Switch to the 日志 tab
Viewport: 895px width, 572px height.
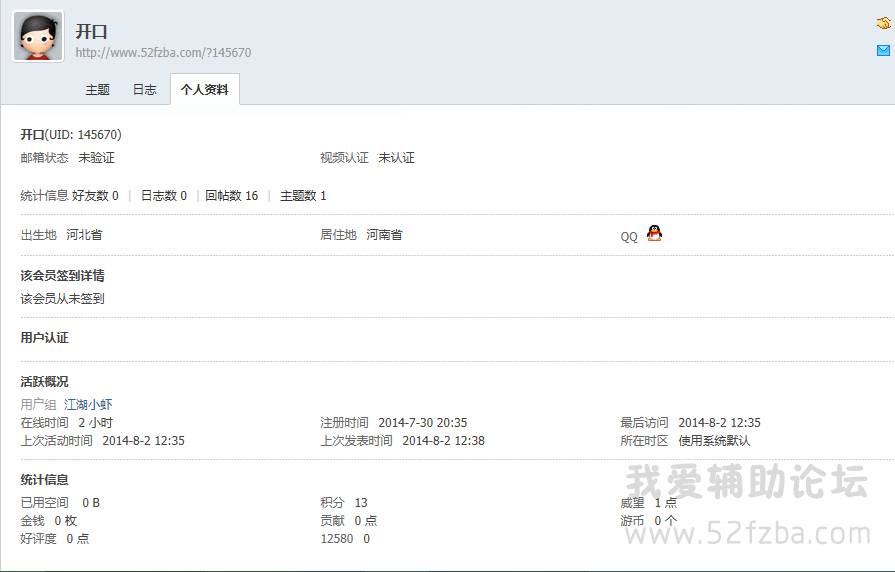tap(145, 90)
